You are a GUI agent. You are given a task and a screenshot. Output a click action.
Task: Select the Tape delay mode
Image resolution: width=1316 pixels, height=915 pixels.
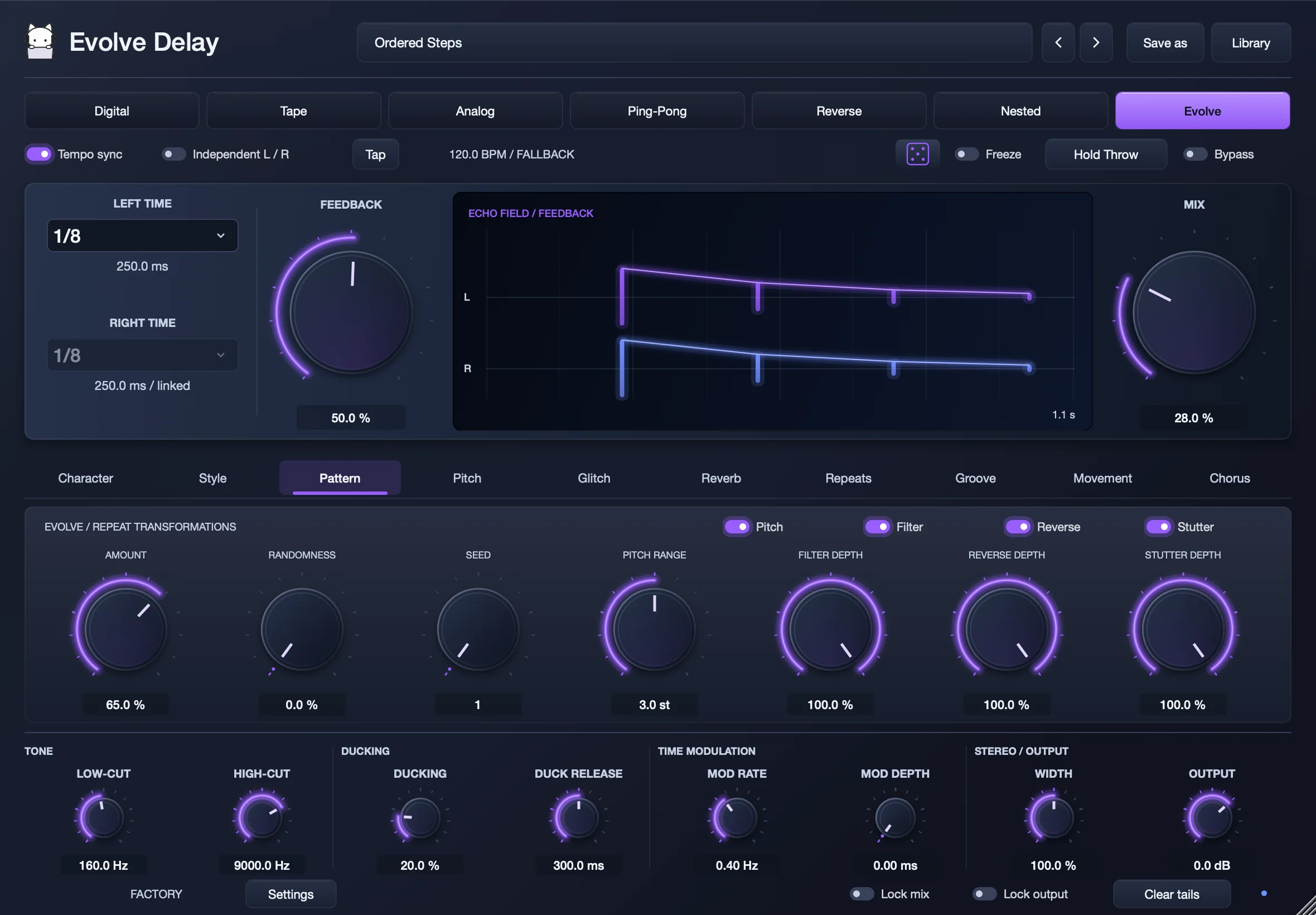point(293,110)
